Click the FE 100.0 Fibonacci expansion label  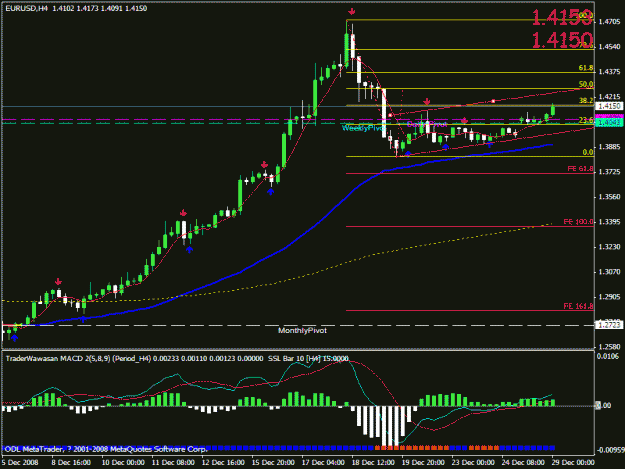(x=578, y=222)
